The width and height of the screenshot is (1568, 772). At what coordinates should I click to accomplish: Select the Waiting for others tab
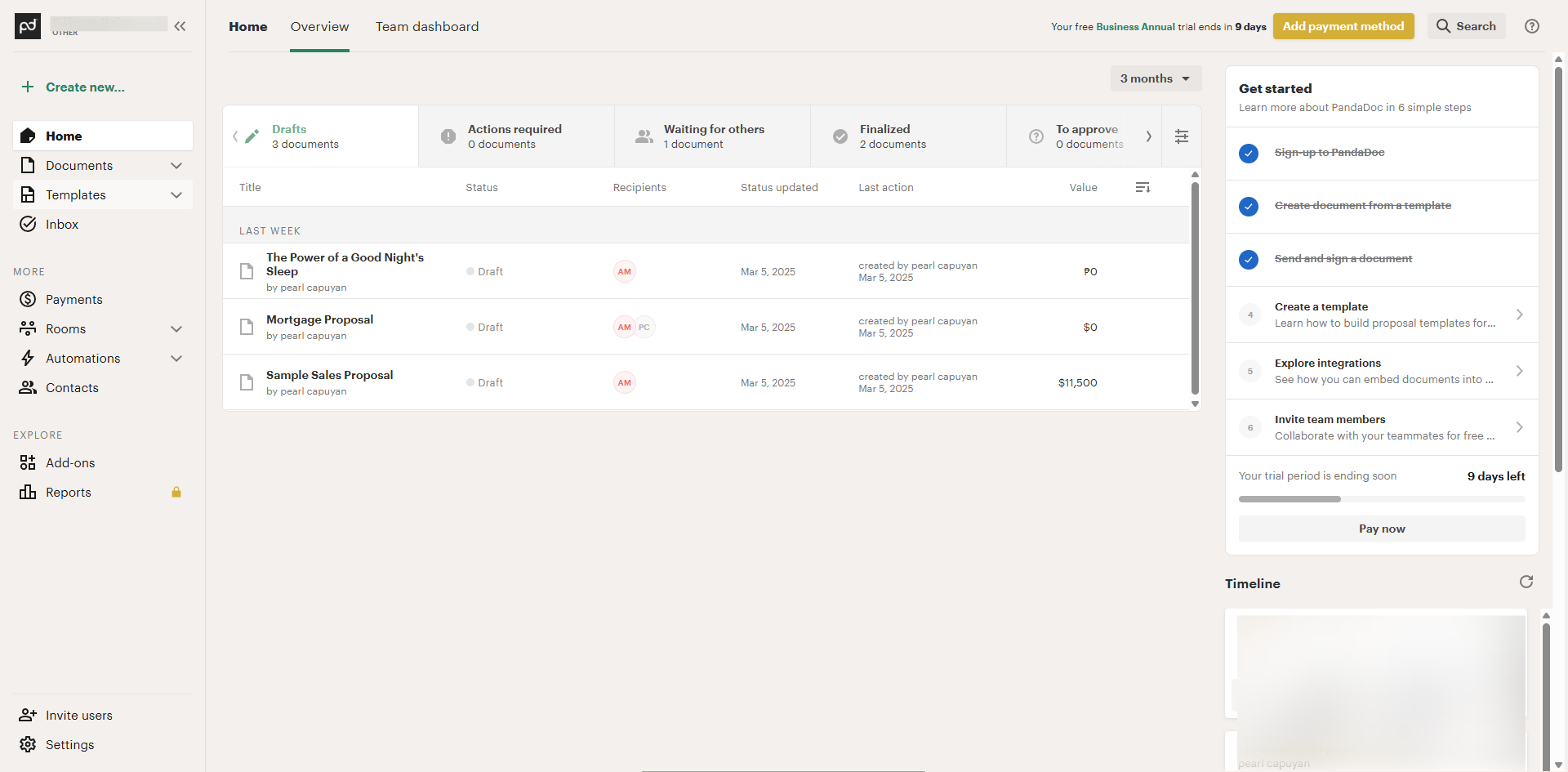point(713,136)
